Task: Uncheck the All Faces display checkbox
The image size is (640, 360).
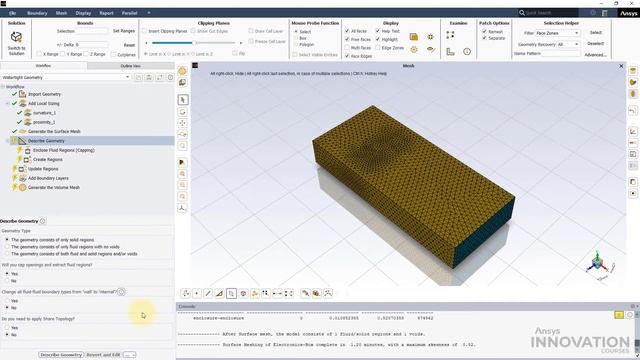Action: (x=347, y=31)
